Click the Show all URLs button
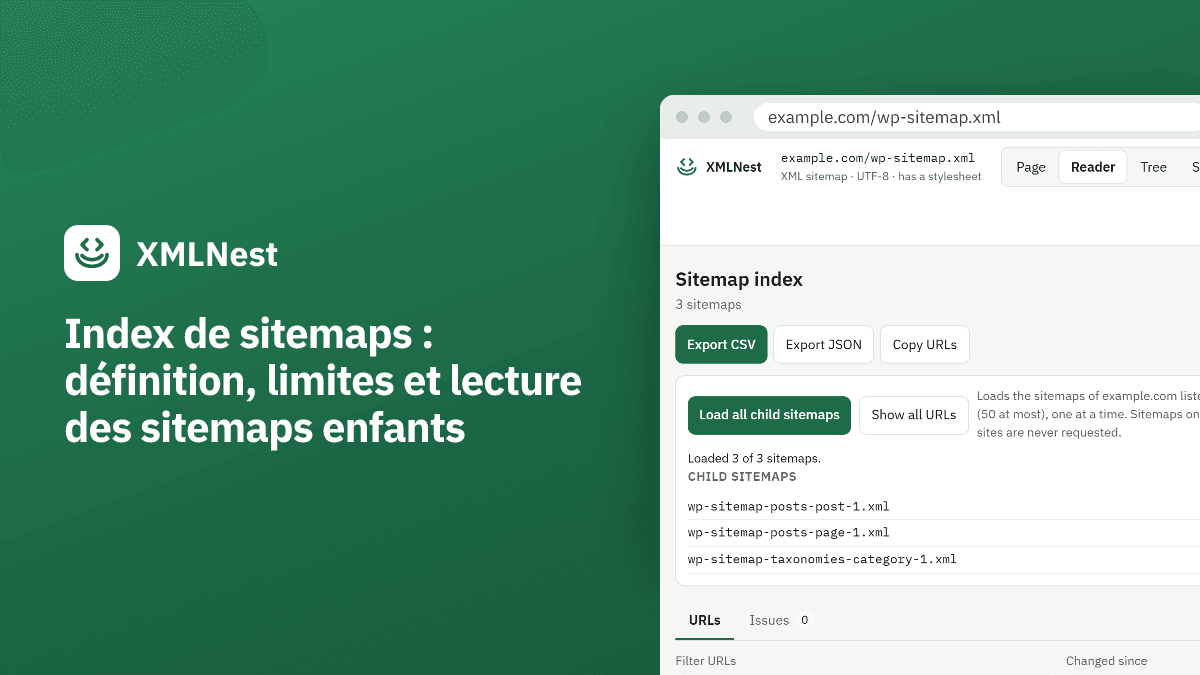 tap(913, 415)
